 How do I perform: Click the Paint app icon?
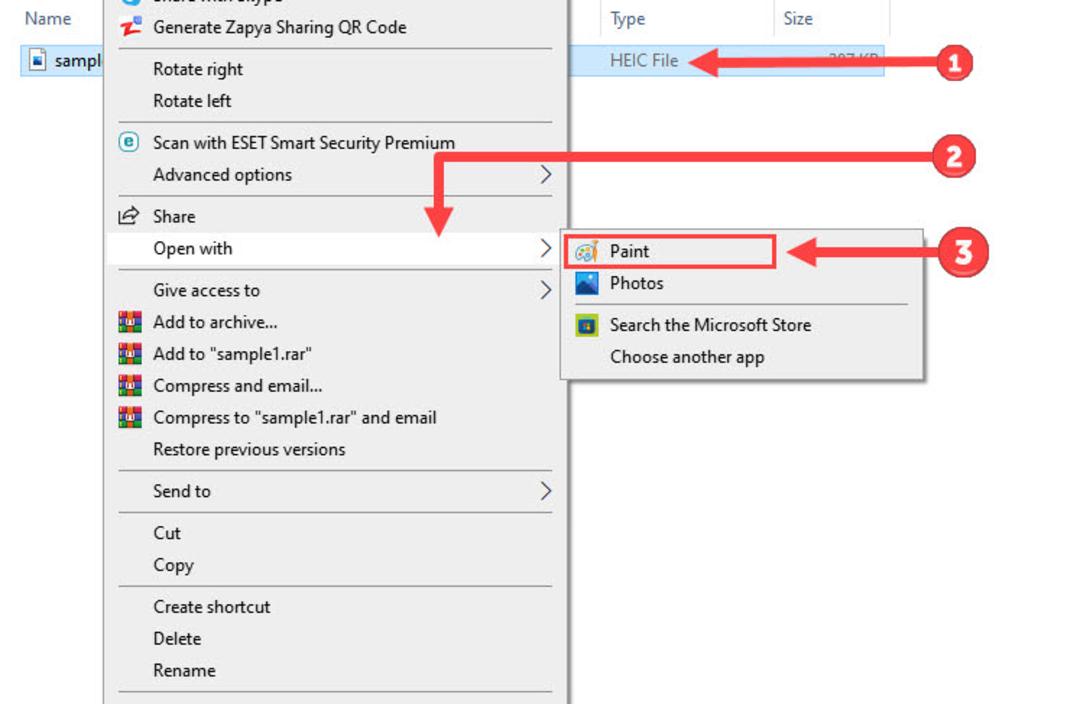[587, 251]
